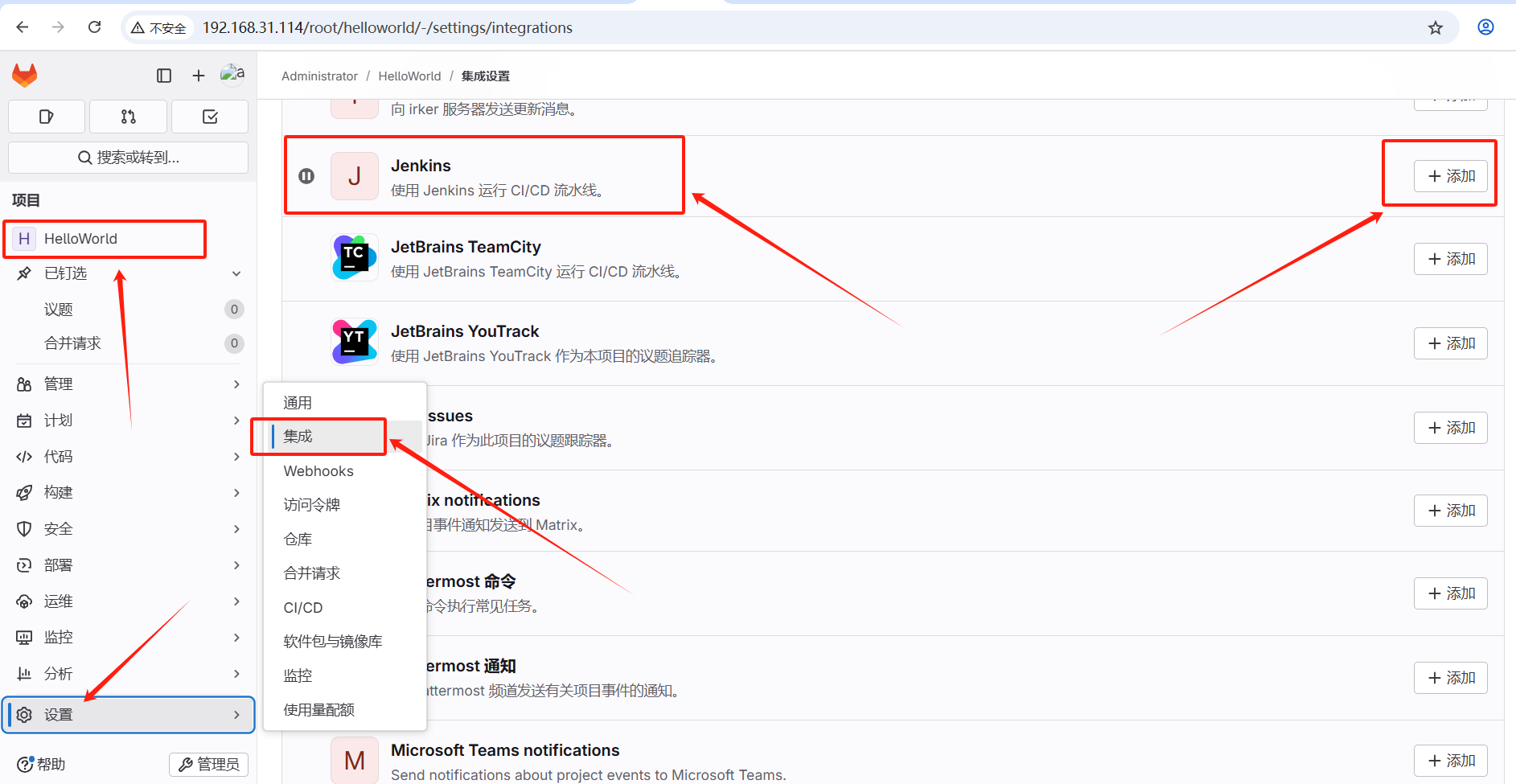Select 软件包与镜像库 in settings flyout
Screen dimensions: 1516x784
tap(345, 642)
